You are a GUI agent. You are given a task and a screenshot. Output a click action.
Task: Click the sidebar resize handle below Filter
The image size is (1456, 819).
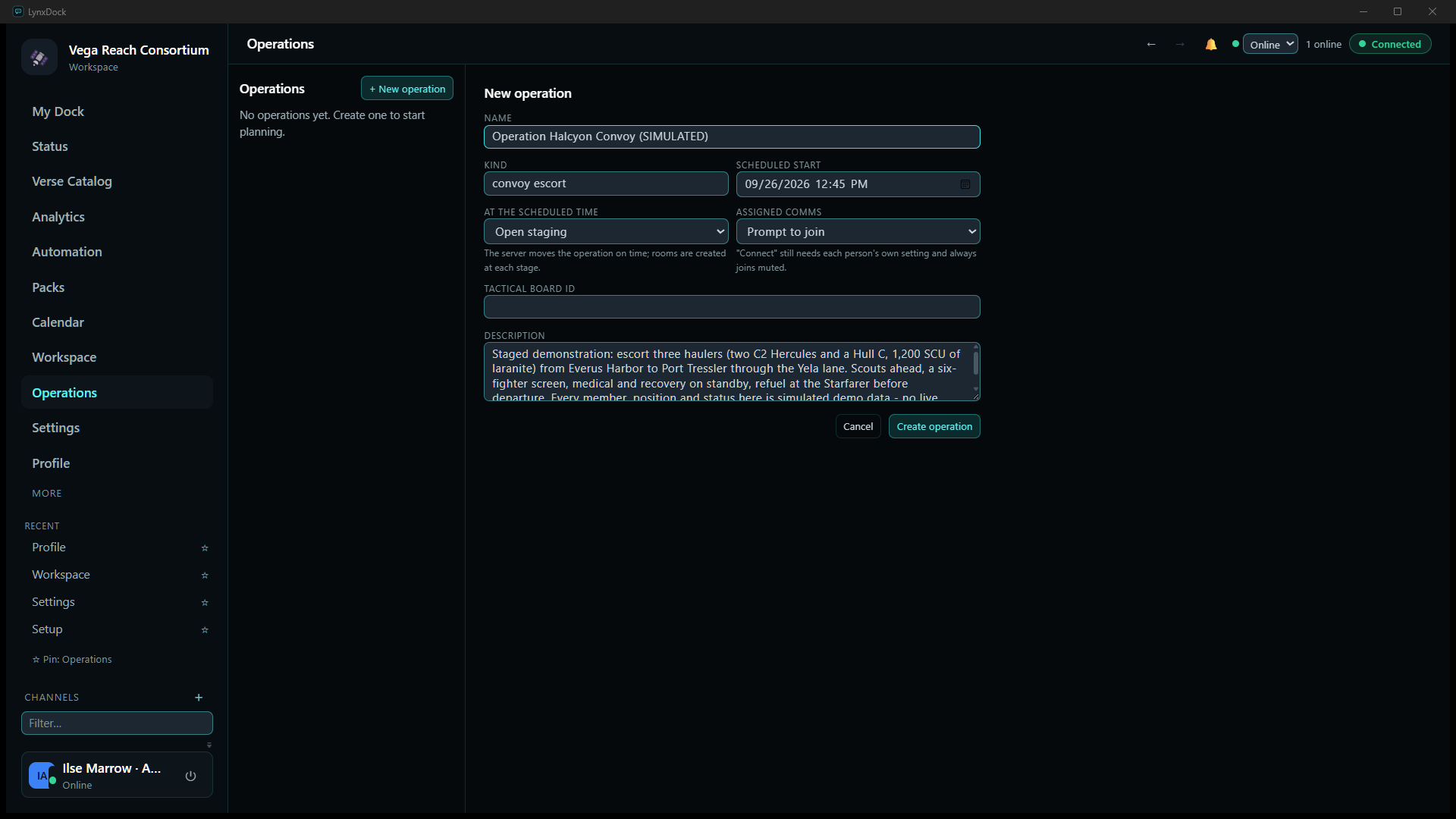(209, 745)
